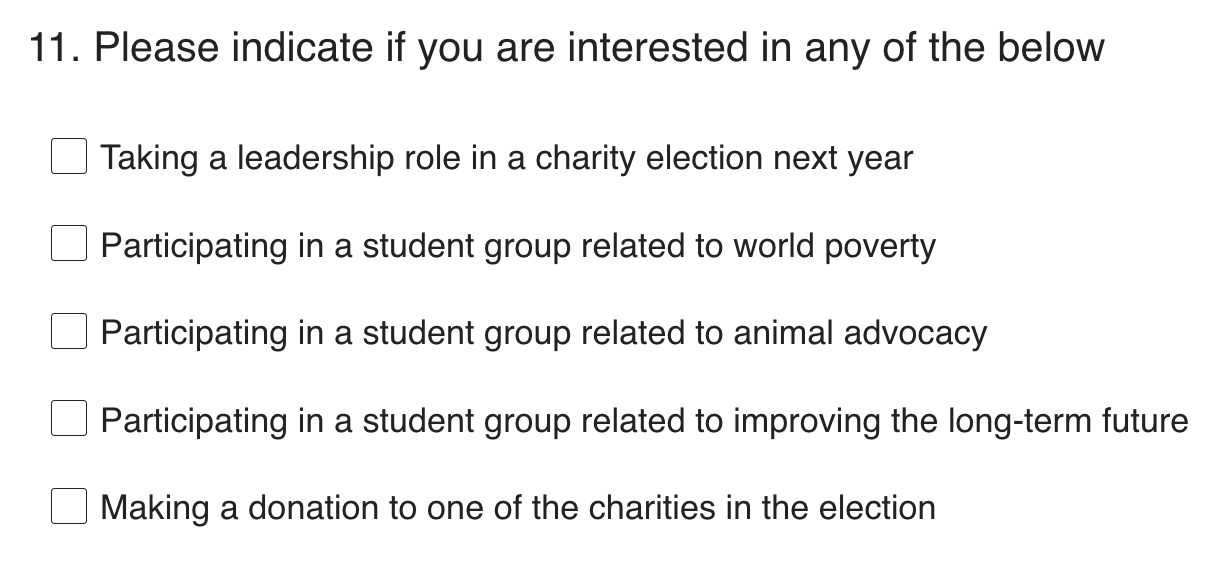Click the 'Making a donation' option label

point(518,508)
